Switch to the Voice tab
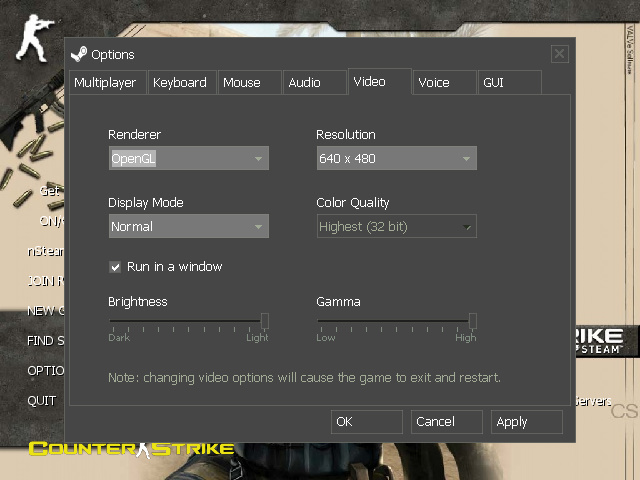Image resolution: width=640 pixels, height=480 pixels. click(x=434, y=83)
